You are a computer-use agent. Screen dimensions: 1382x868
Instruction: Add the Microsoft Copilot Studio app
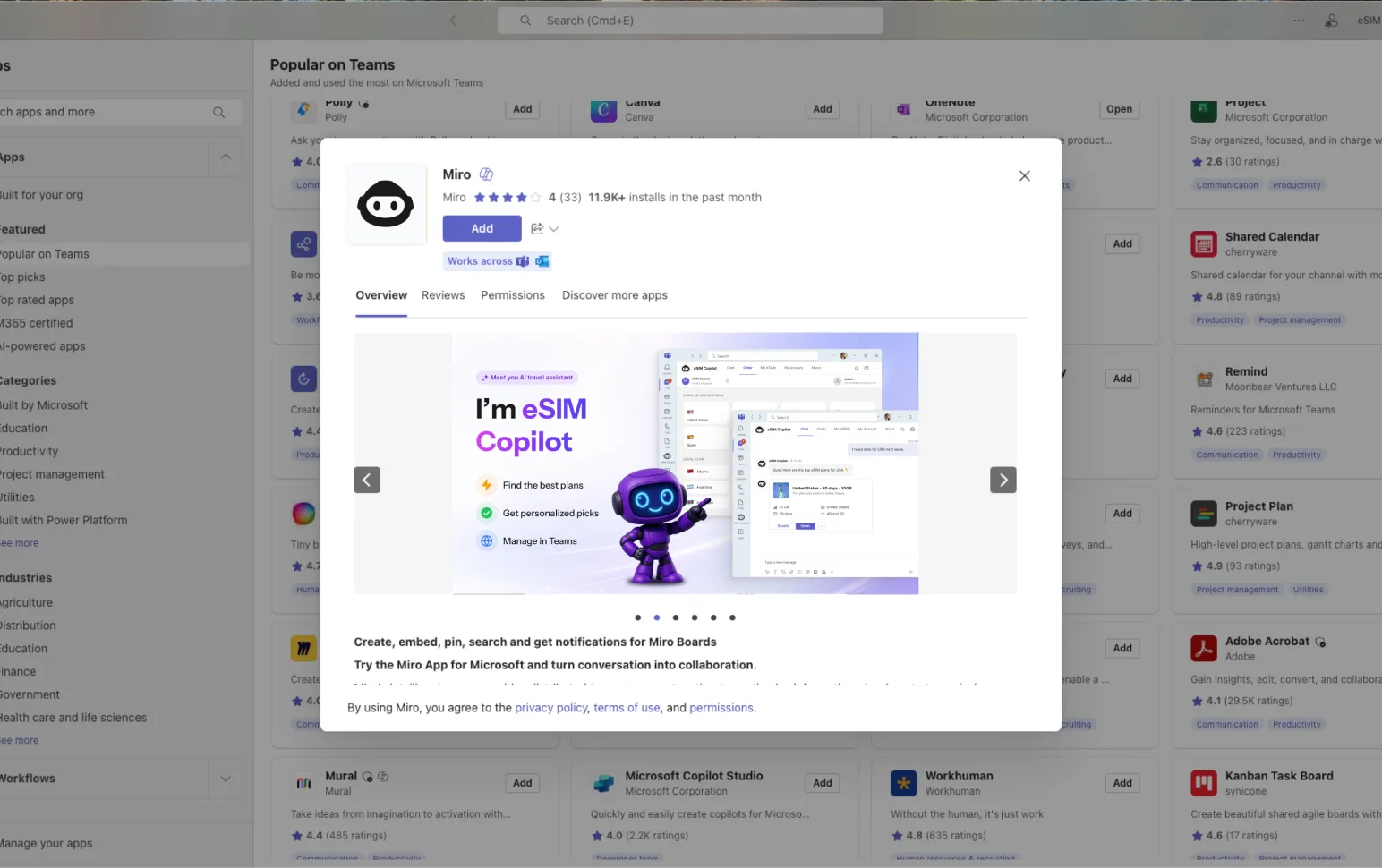click(x=823, y=783)
